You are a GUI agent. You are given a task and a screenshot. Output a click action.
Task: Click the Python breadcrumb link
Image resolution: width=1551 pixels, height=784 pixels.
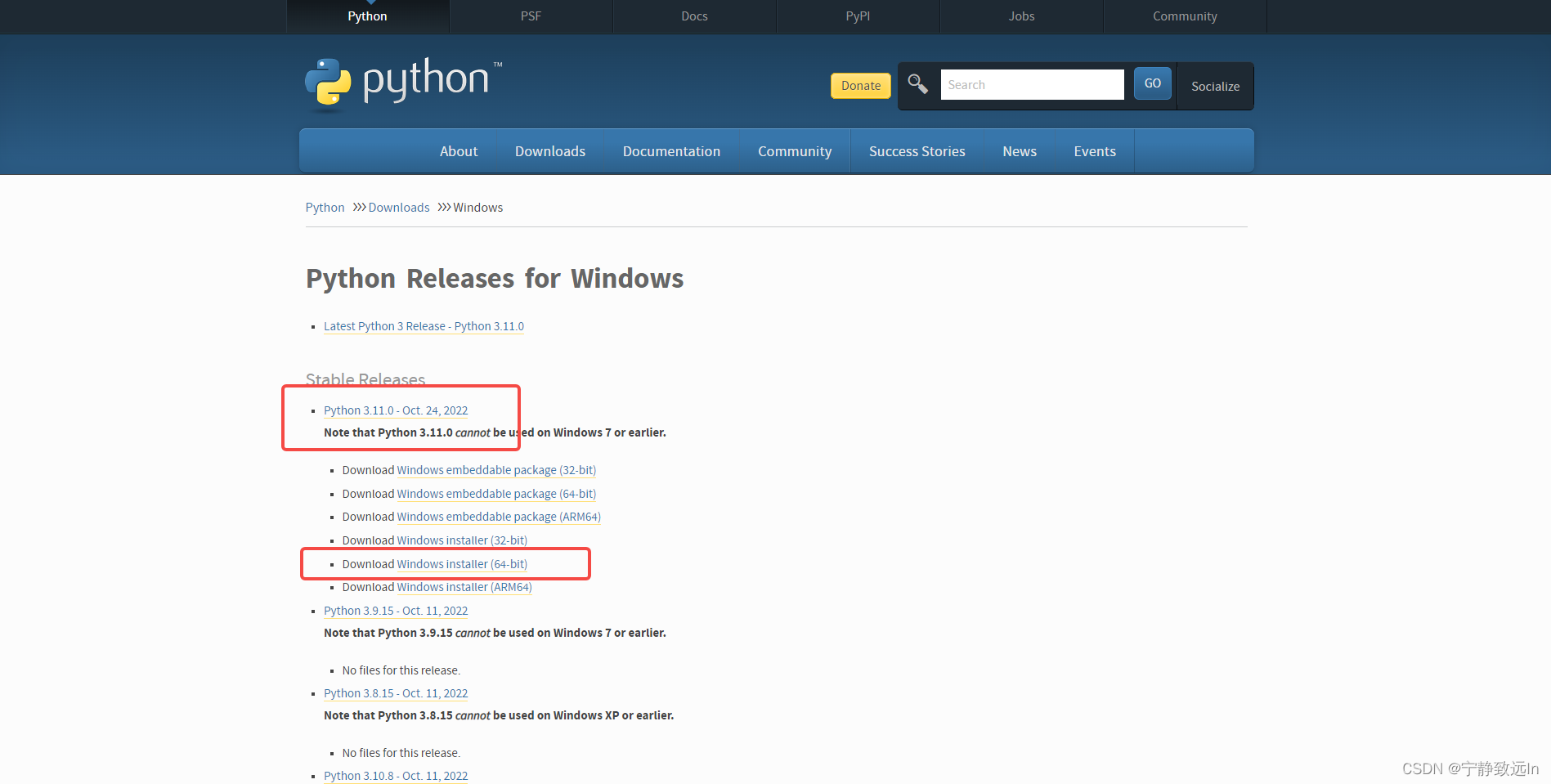[325, 208]
